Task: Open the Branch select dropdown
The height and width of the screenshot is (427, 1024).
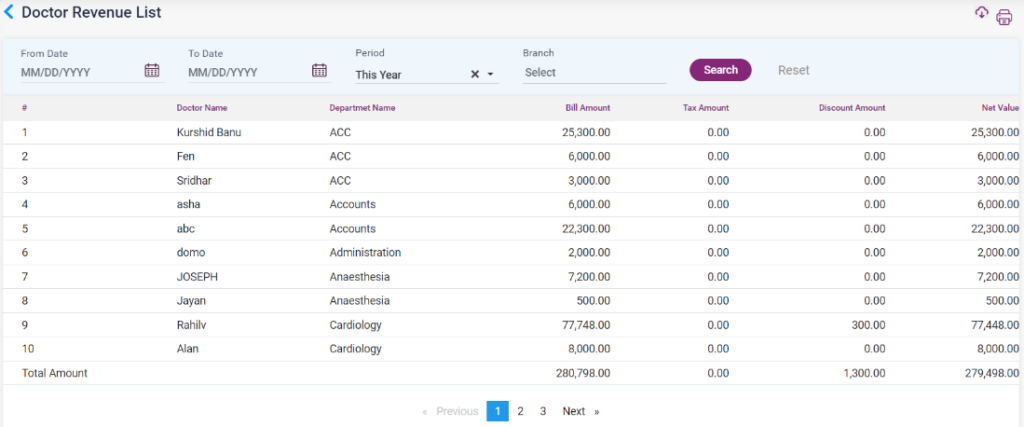Action: point(594,73)
